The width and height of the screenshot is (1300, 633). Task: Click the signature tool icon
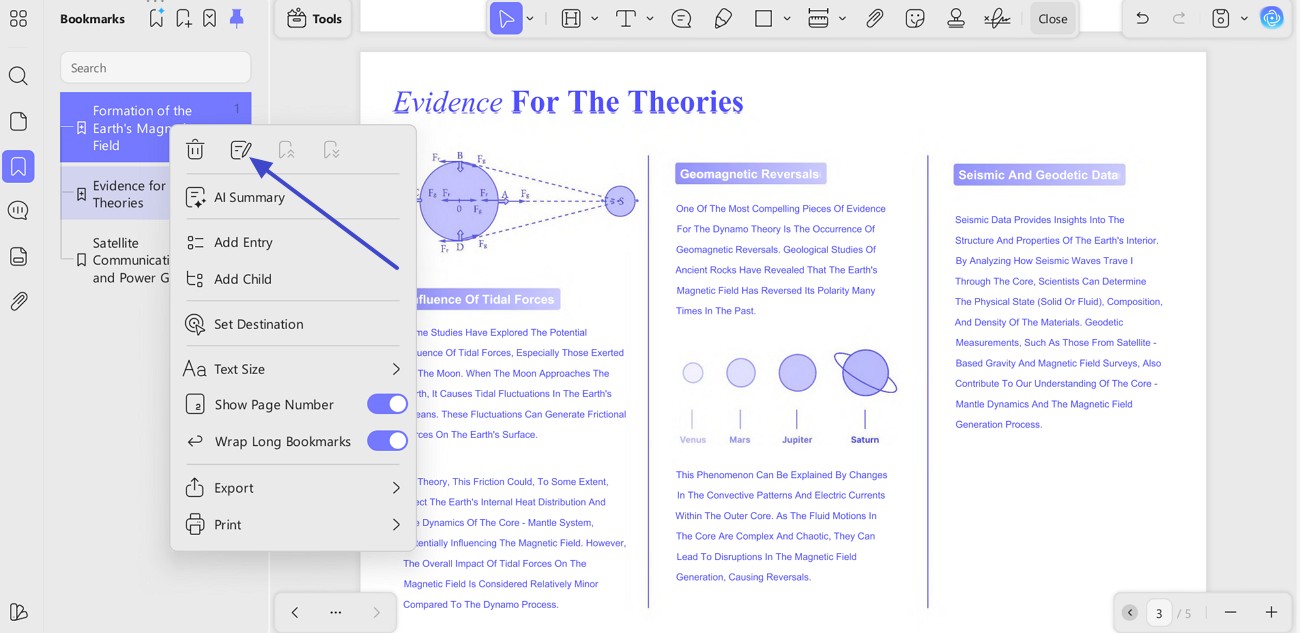point(996,18)
